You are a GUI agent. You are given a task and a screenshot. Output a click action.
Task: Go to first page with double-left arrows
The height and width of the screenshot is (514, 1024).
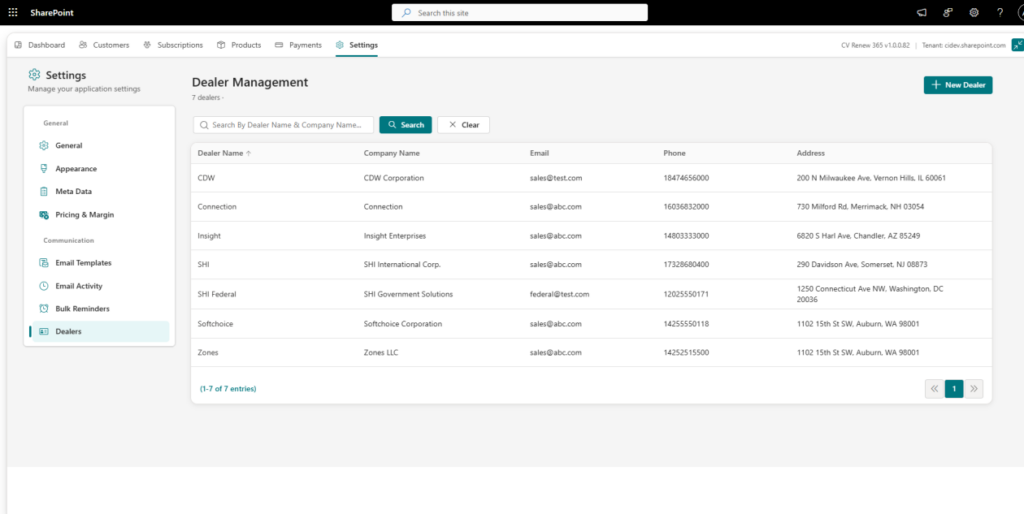point(935,389)
